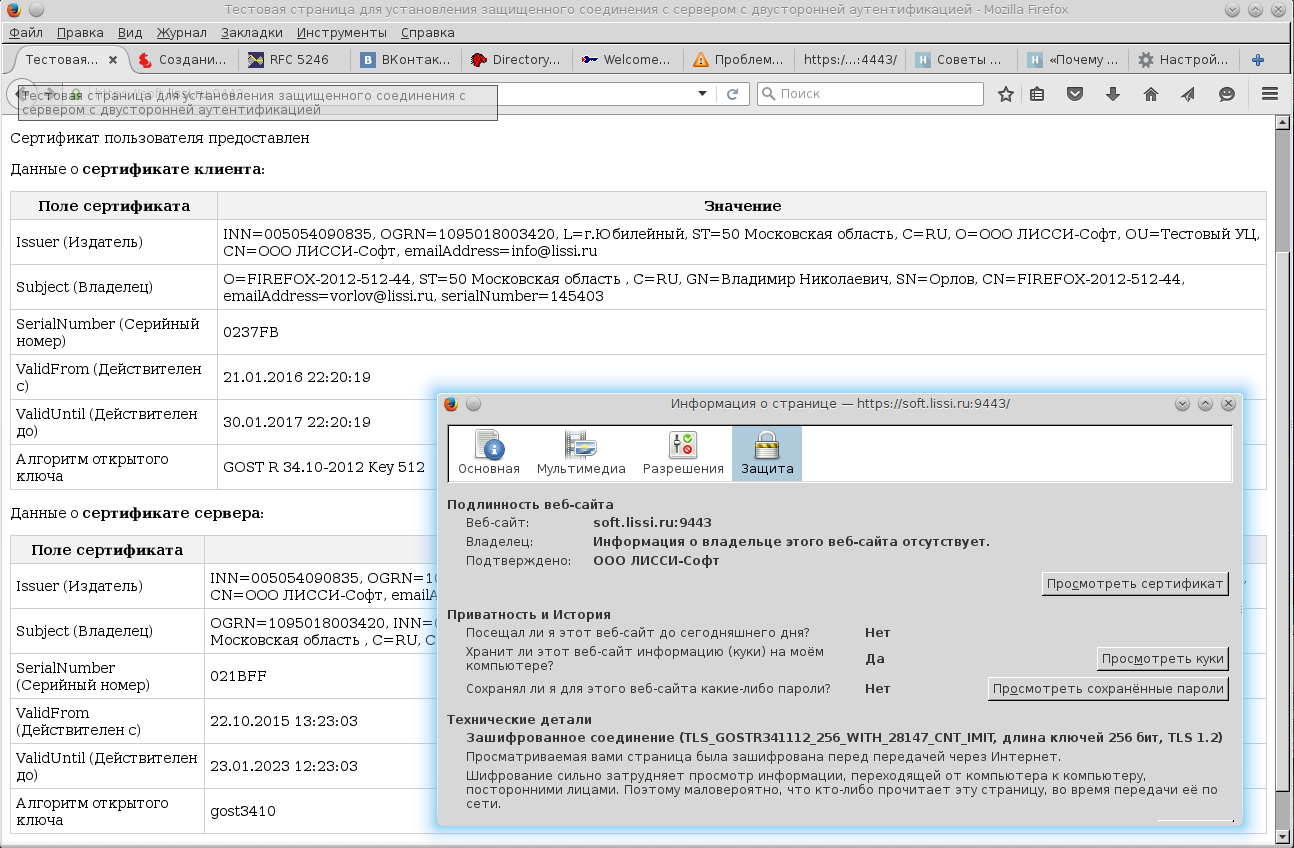Open a new tab with plus icon
Image resolution: width=1294 pixels, height=848 pixels.
[x=1257, y=60]
